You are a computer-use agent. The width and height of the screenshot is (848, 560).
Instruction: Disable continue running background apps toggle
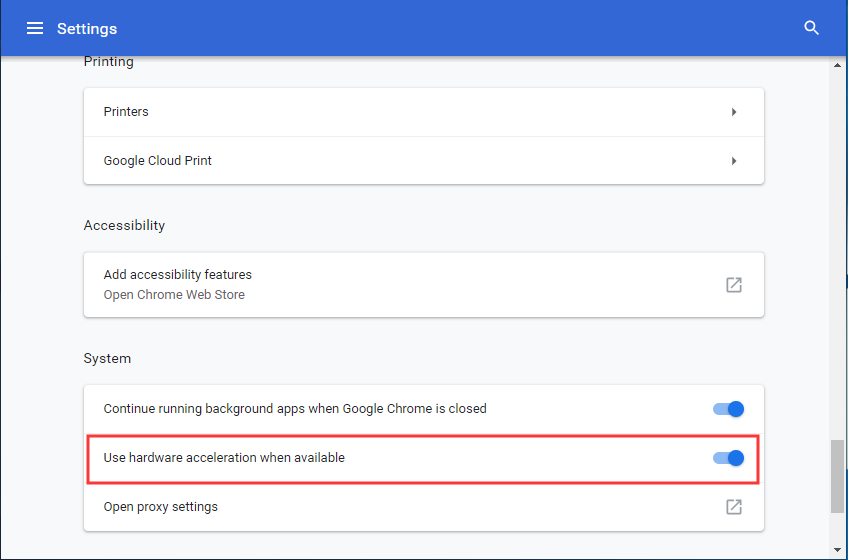728,409
